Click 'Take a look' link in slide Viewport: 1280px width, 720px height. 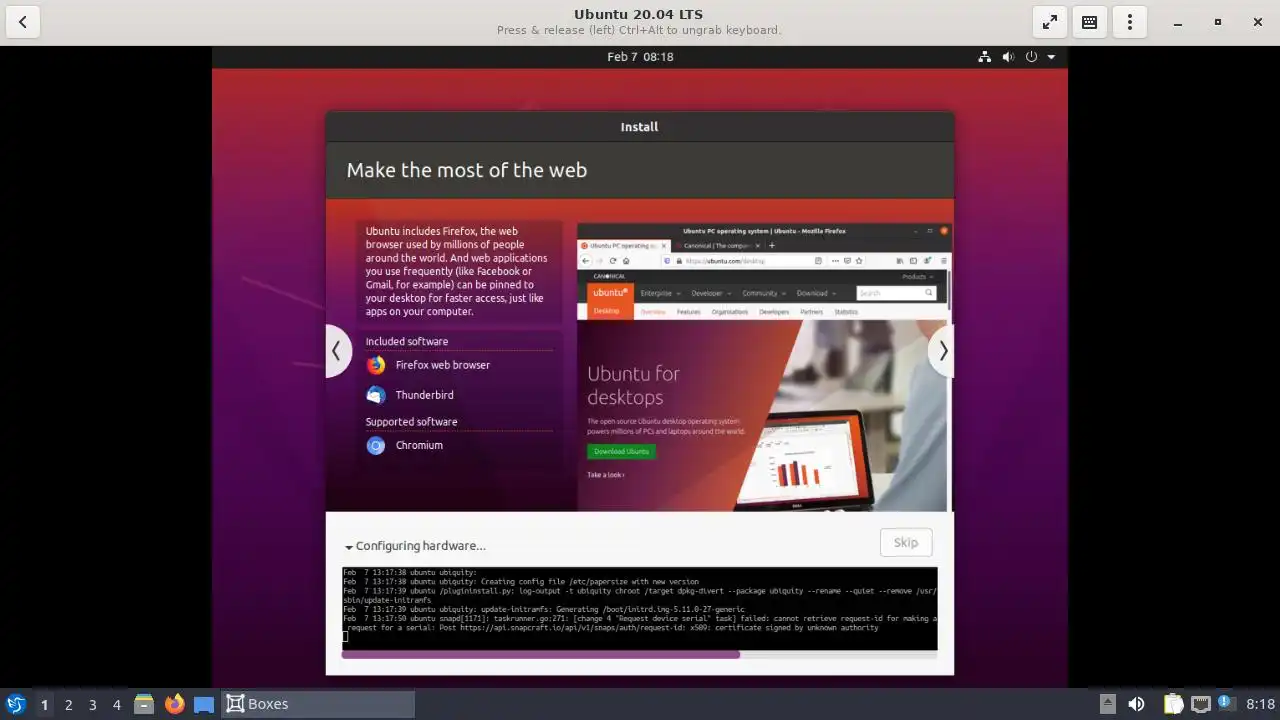coord(606,475)
